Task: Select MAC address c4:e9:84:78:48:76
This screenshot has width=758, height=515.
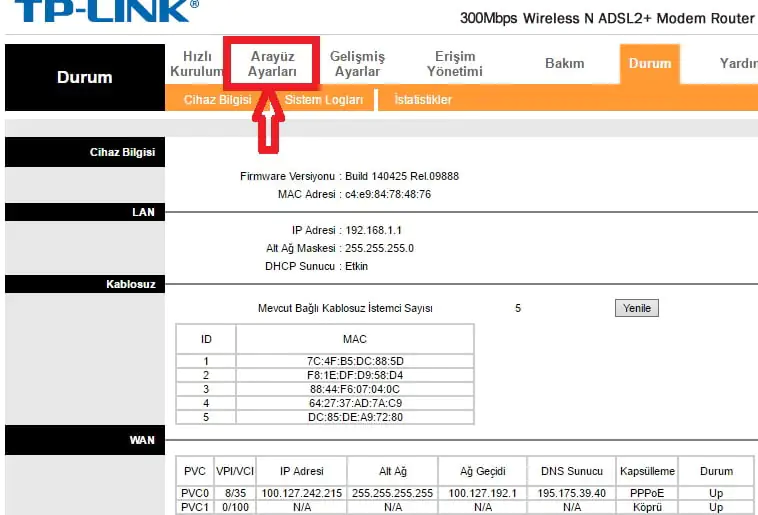Action: (x=388, y=194)
